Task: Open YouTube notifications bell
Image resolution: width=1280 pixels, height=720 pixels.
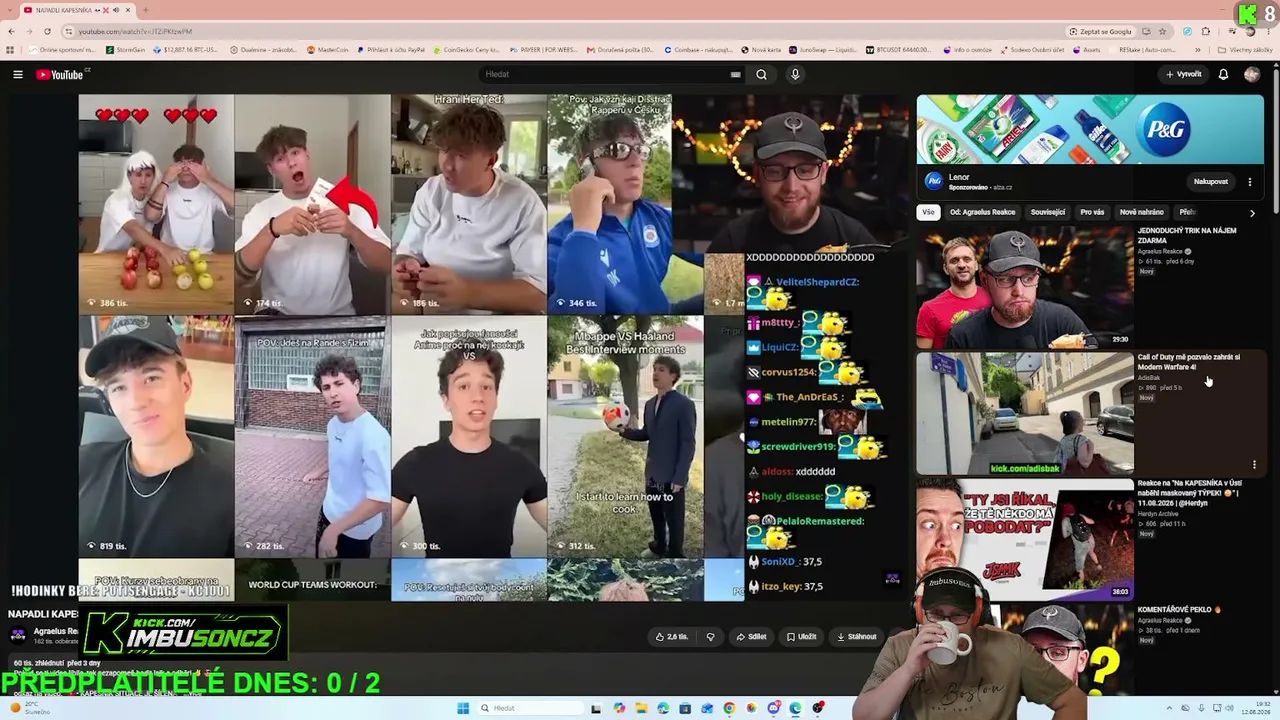Action: point(1223,75)
